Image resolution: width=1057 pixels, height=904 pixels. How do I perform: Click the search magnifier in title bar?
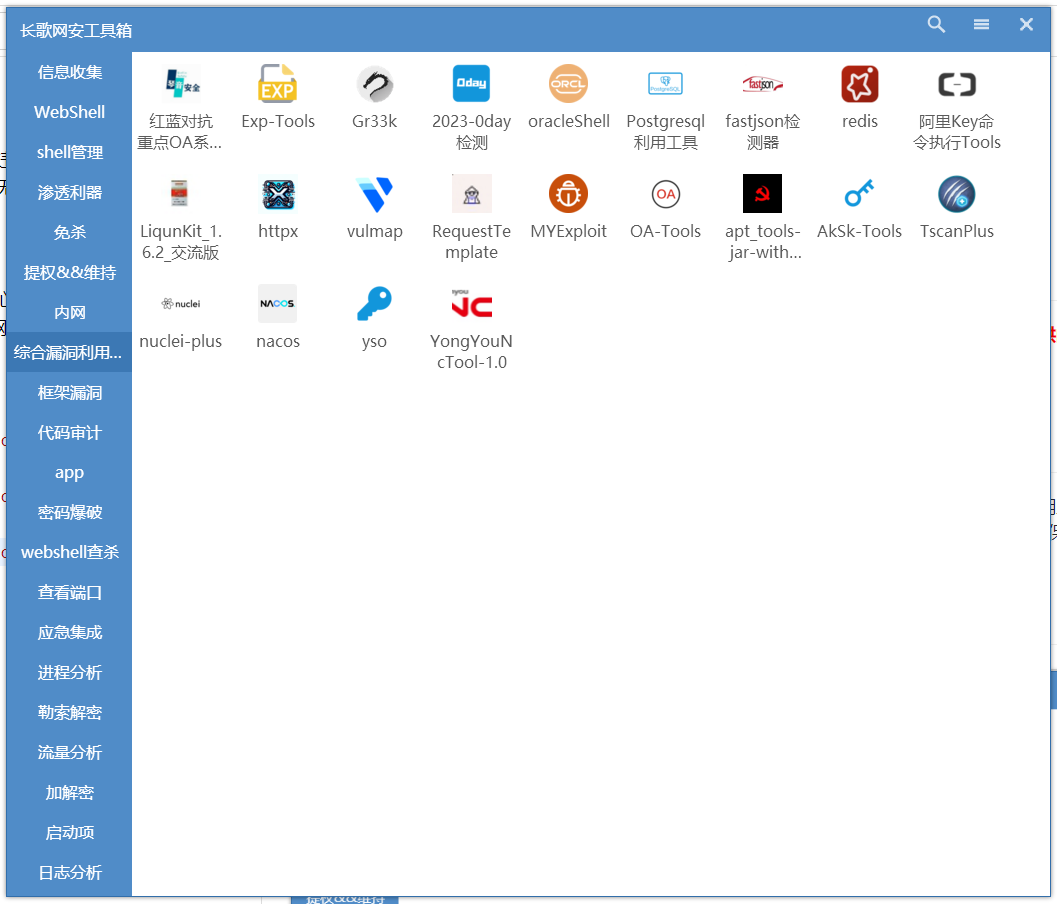pos(936,24)
